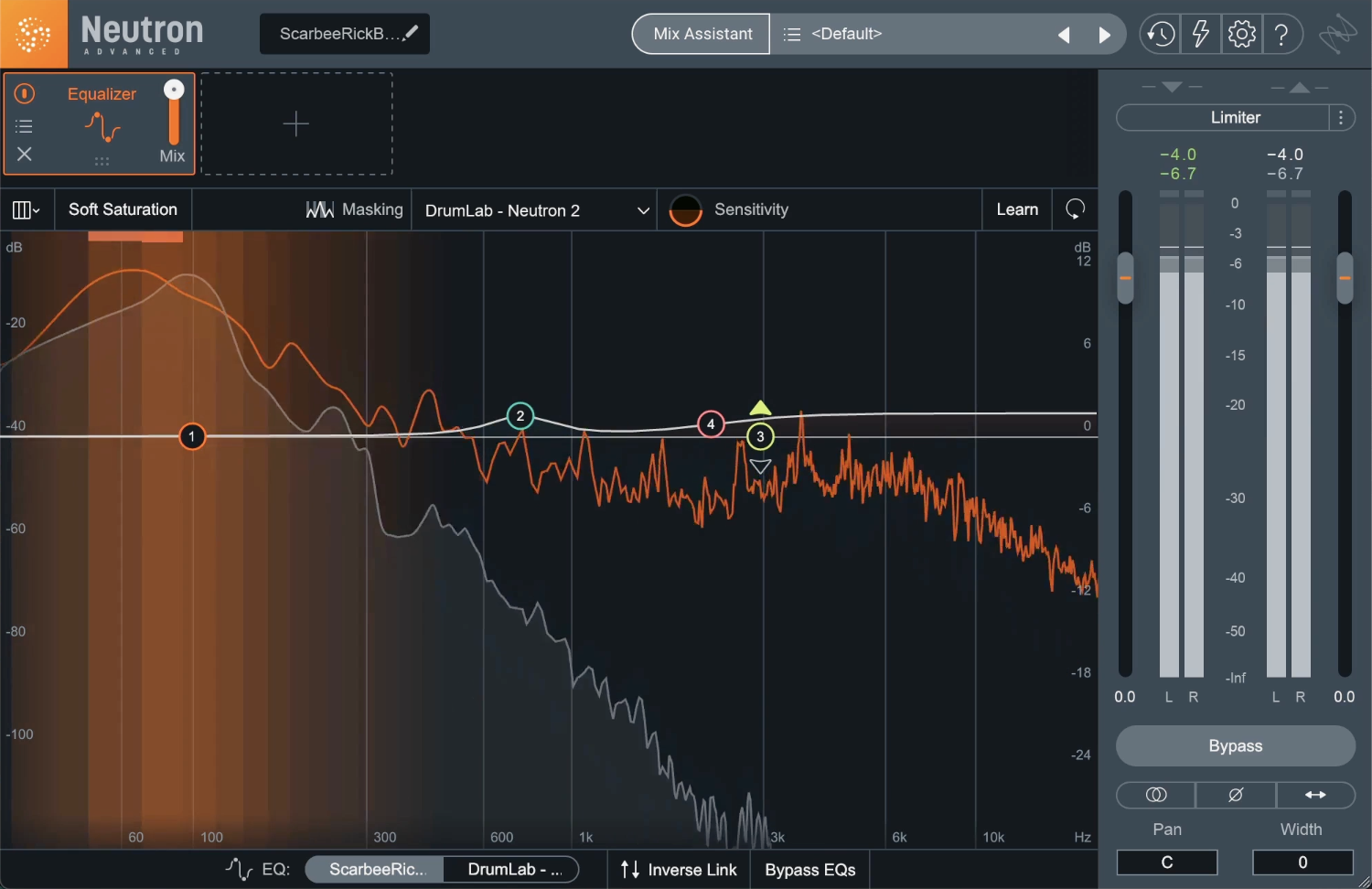This screenshot has width=1372, height=889.
Task: Go to the next preset arrow
Action: (1104, 35)
